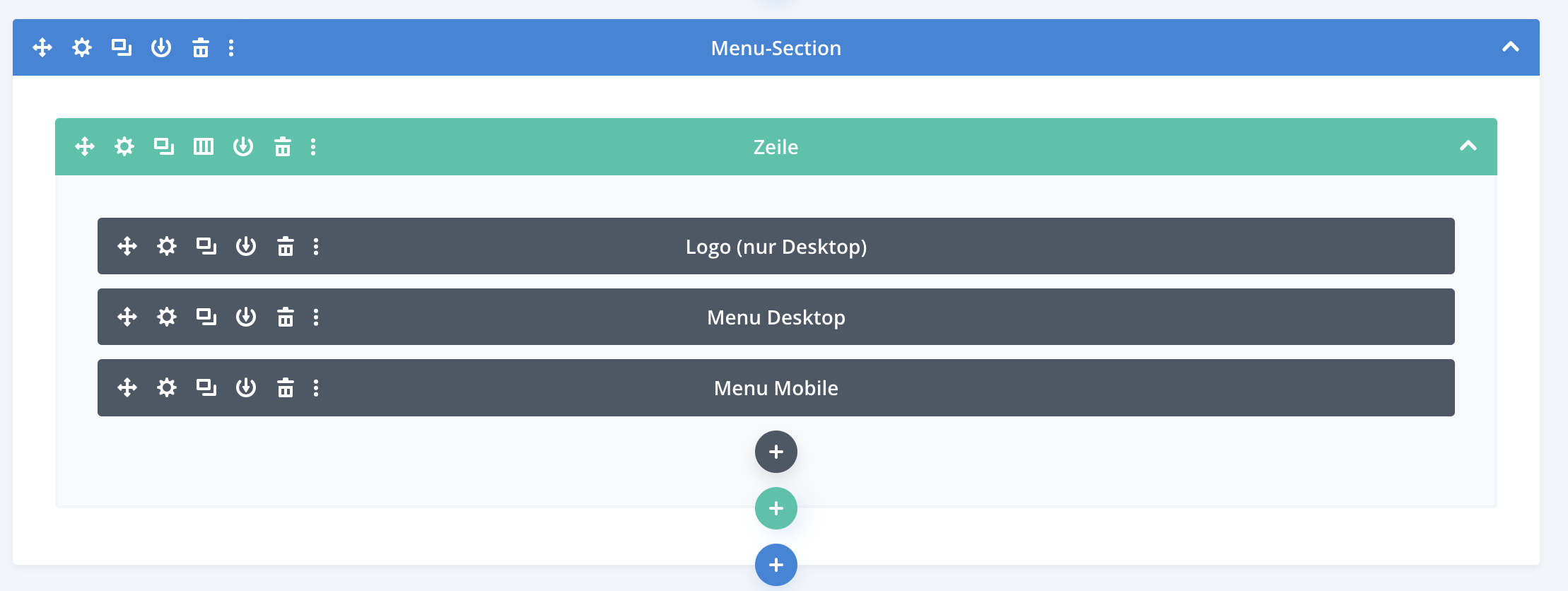This screenshot has height=591, width=1568.
Task: Duplicate the Menu-Section
Action: click(x=122, y=47)
